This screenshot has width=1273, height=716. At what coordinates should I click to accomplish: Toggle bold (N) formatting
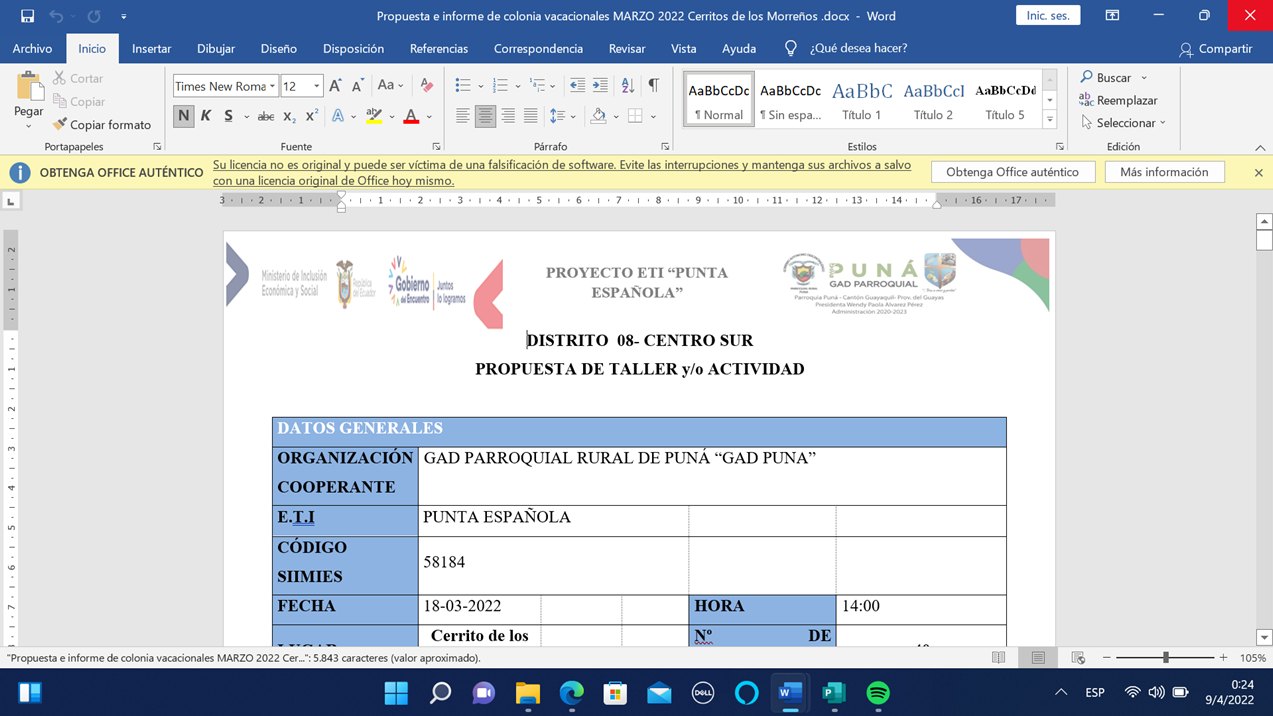point(183,116)
